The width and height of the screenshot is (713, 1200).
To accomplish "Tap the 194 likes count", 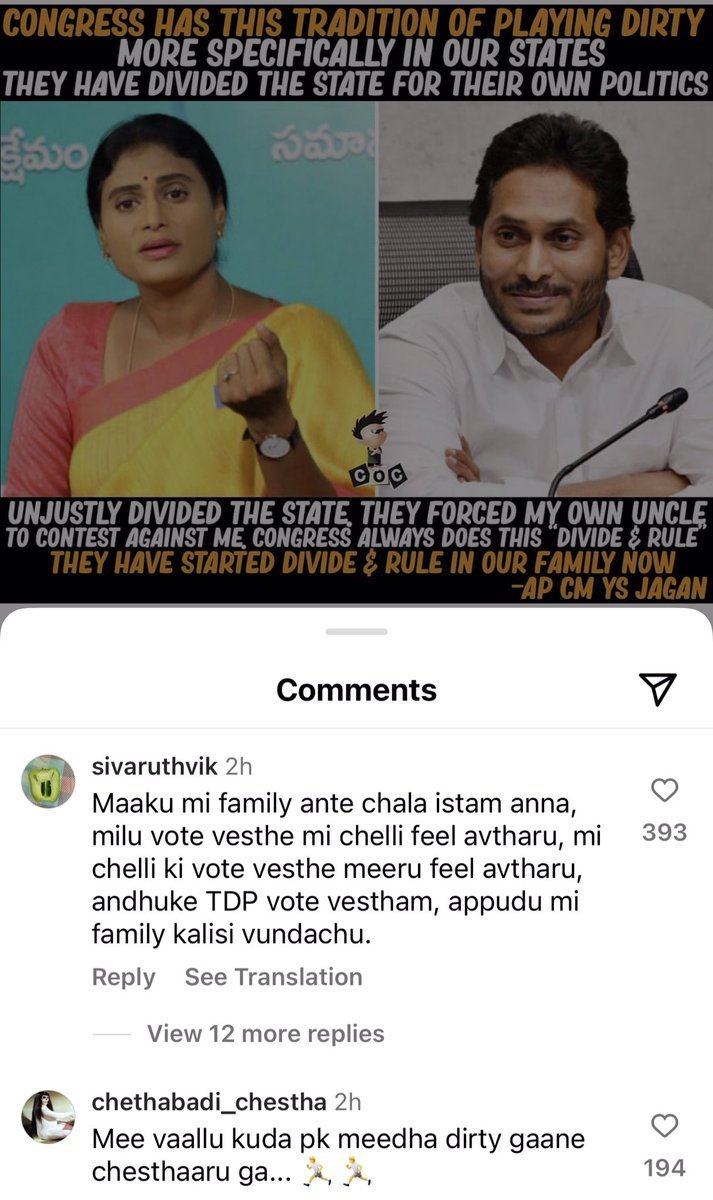I will click(x=665, y=1168).
